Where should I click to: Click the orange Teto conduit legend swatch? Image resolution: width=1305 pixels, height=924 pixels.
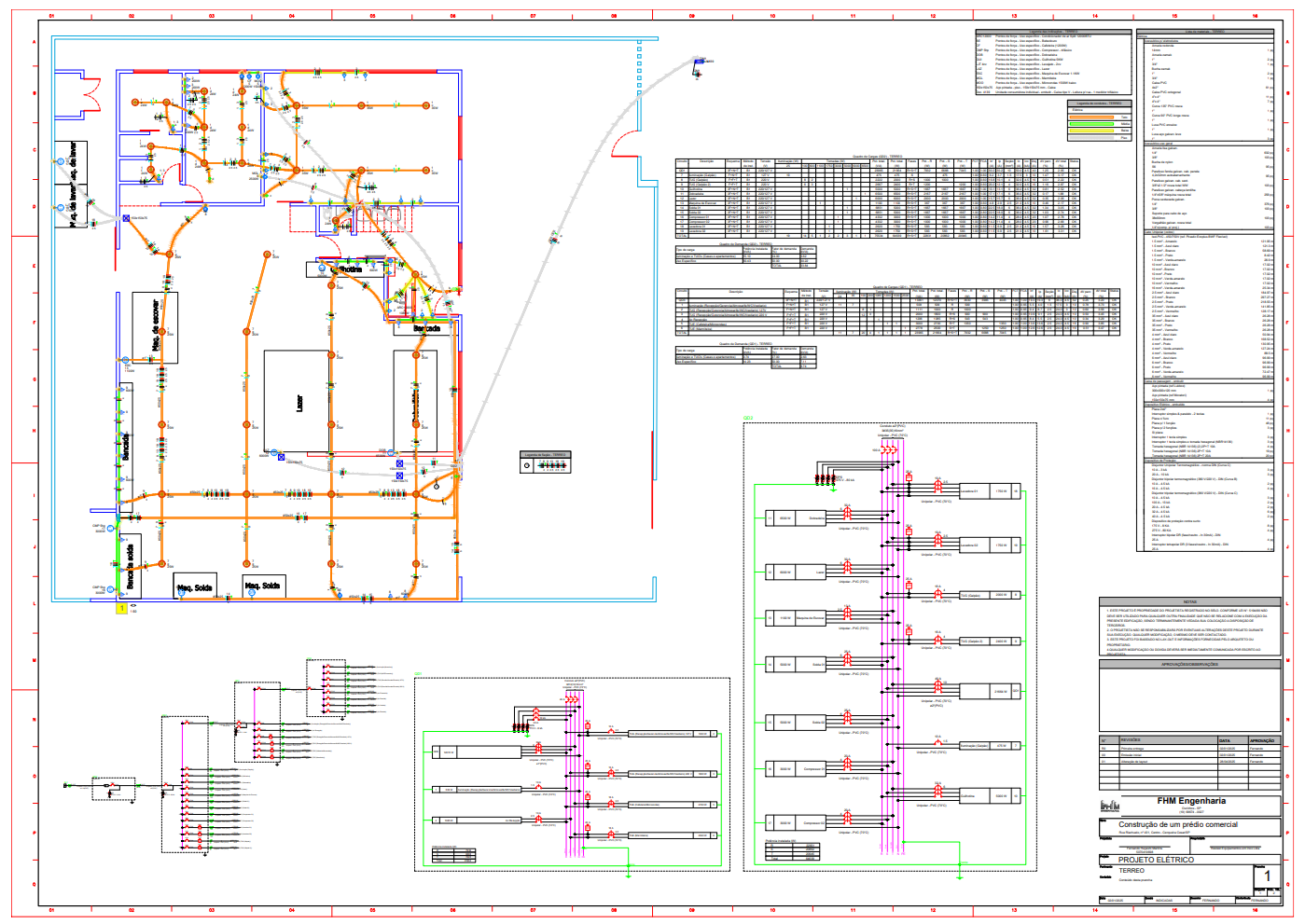(x=1092, y=117)
